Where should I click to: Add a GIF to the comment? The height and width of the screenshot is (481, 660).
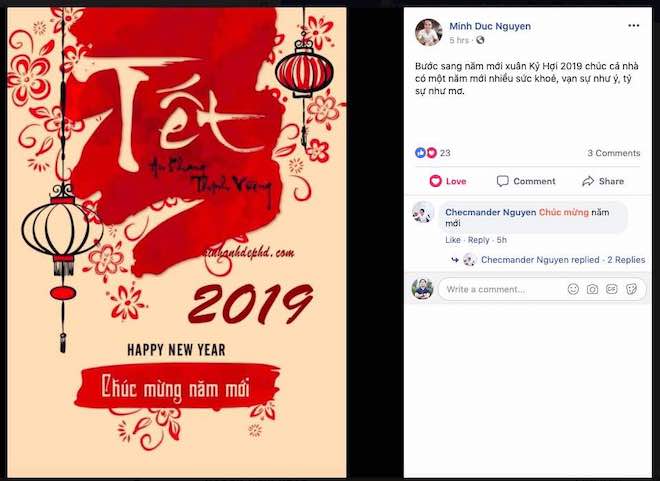[x=611, y=289]
